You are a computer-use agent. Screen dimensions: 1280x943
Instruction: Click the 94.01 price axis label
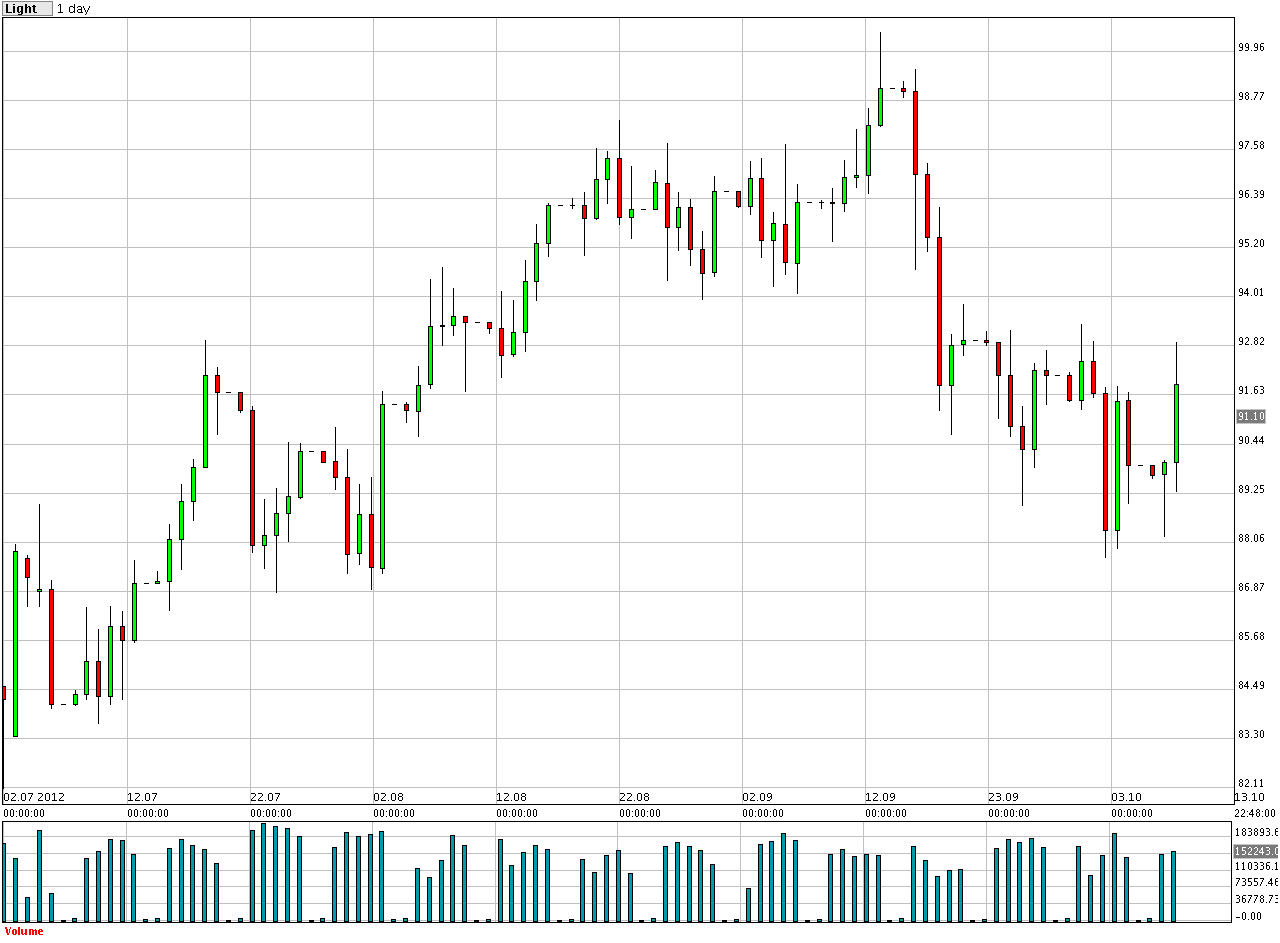pos(1252,293)
